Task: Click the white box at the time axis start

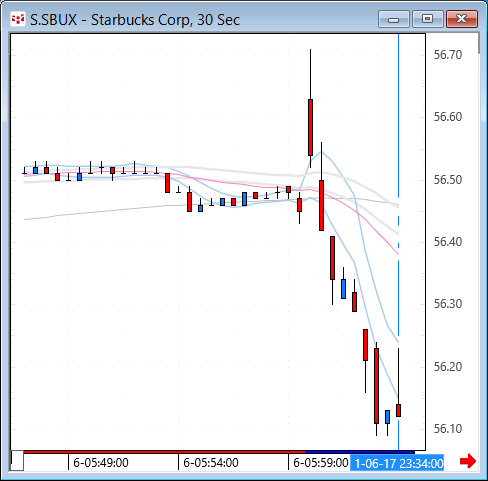Action: click(17, 461)
